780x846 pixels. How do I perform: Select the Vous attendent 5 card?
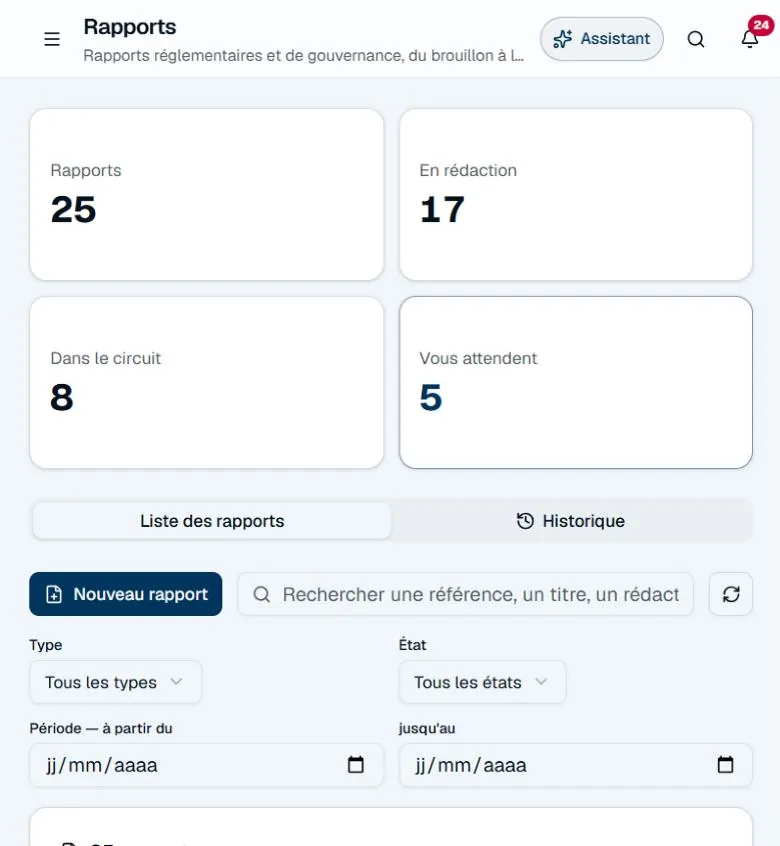[576, 383]
